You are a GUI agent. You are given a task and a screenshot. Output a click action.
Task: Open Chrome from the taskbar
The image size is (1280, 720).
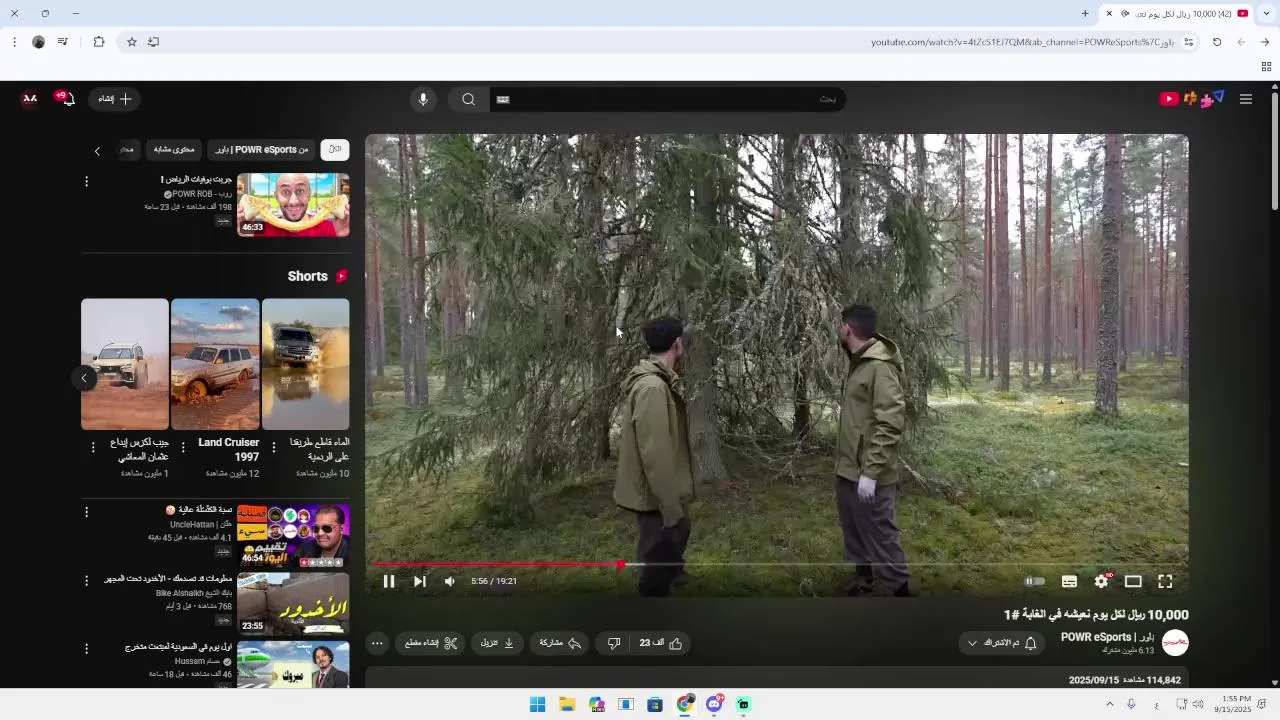(x=685, y=704)
